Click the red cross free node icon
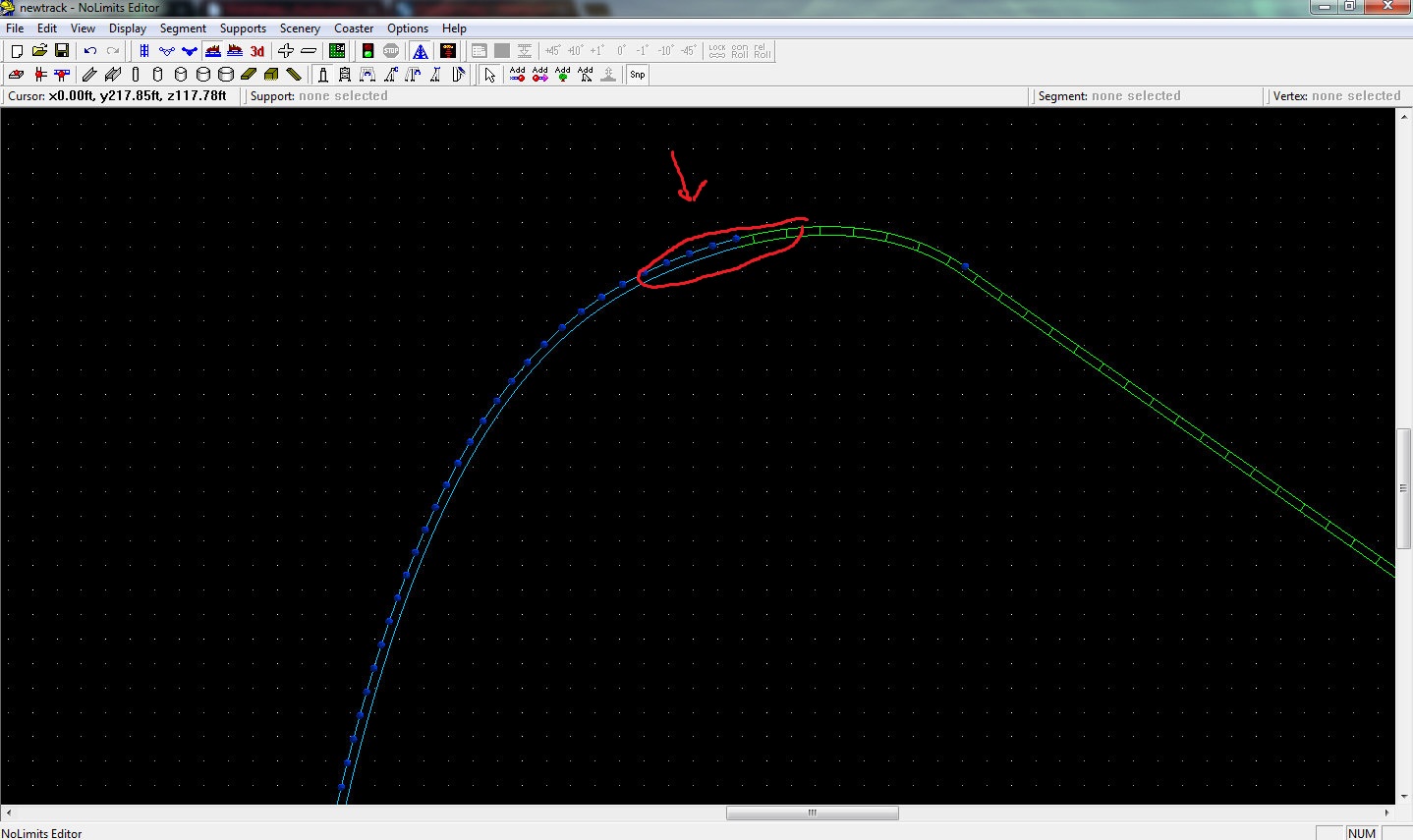This screenshot has width=1413, height=840. click(39, 75)
